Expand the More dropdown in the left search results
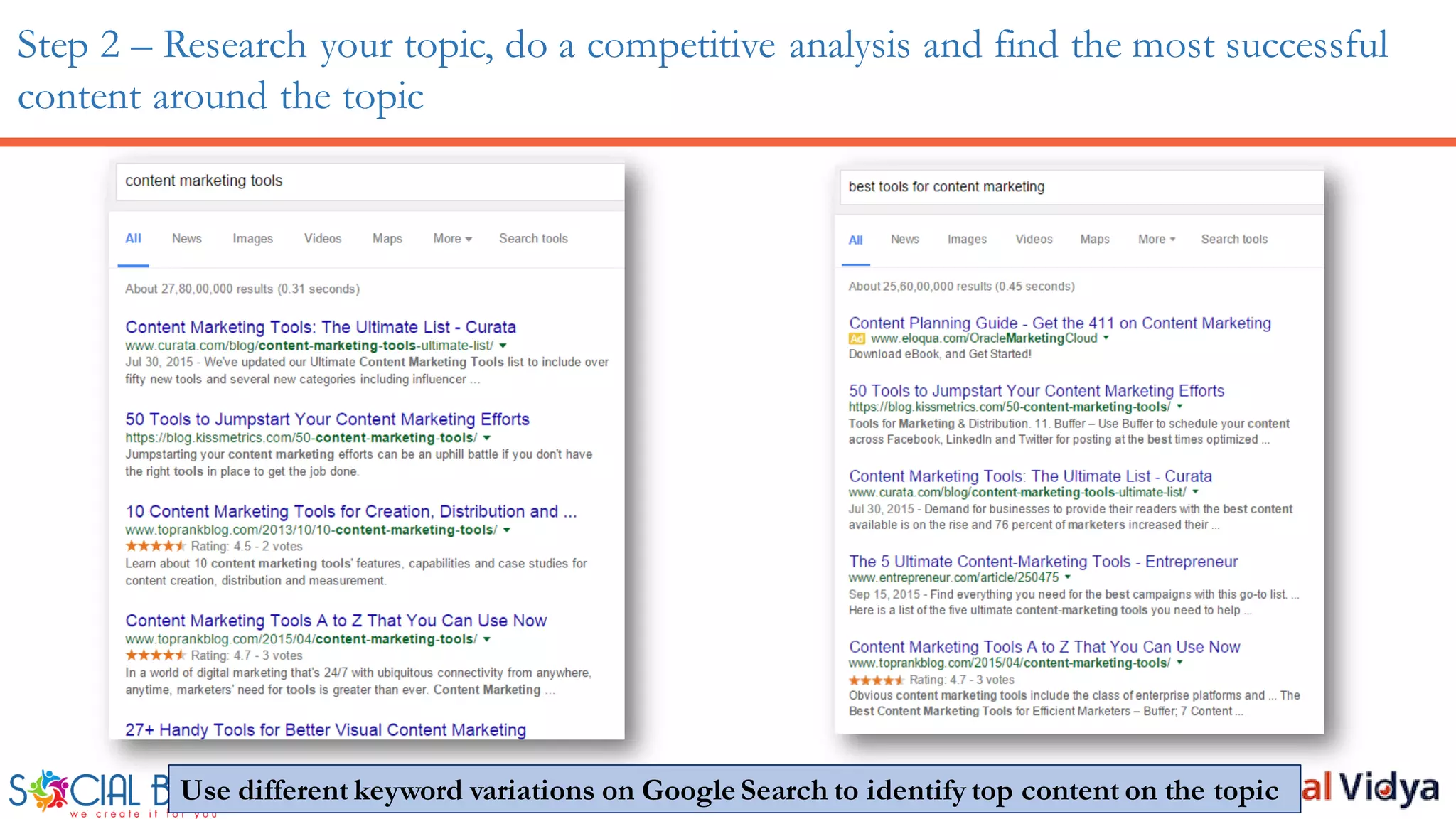1456x819 pixels. pos(453,239)
